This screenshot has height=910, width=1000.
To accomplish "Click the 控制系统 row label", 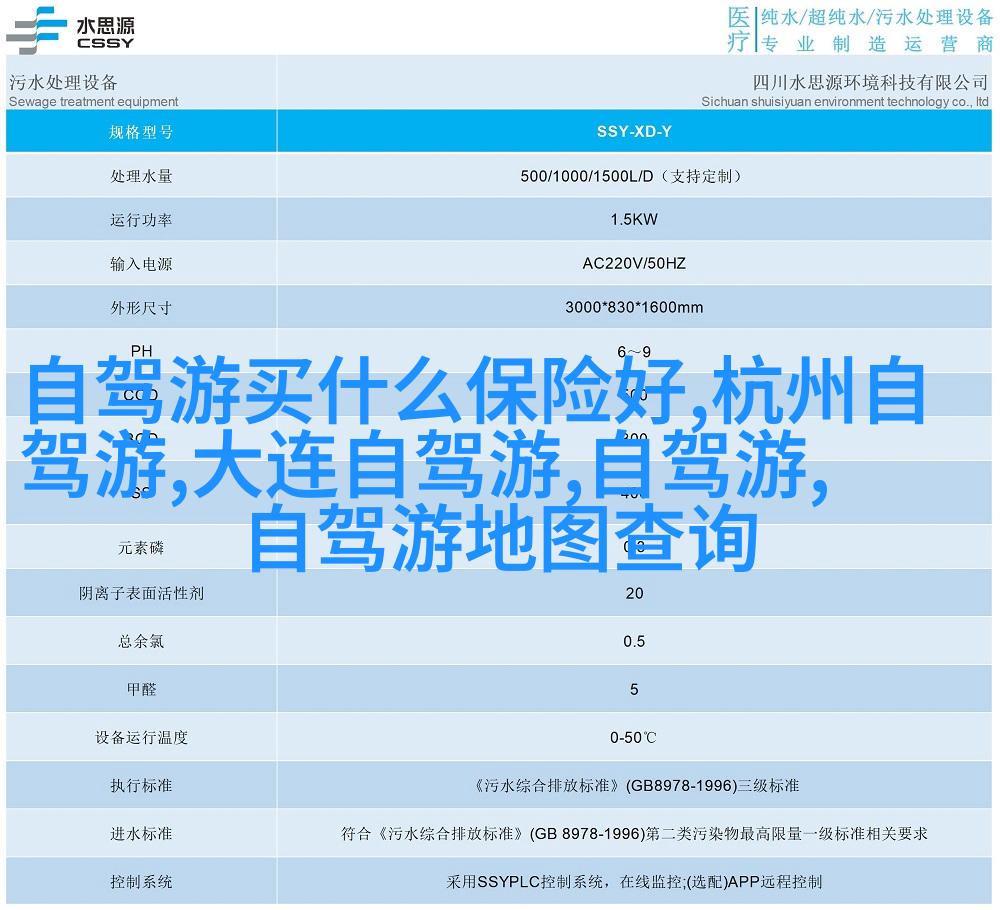I will tap(141, 882).
